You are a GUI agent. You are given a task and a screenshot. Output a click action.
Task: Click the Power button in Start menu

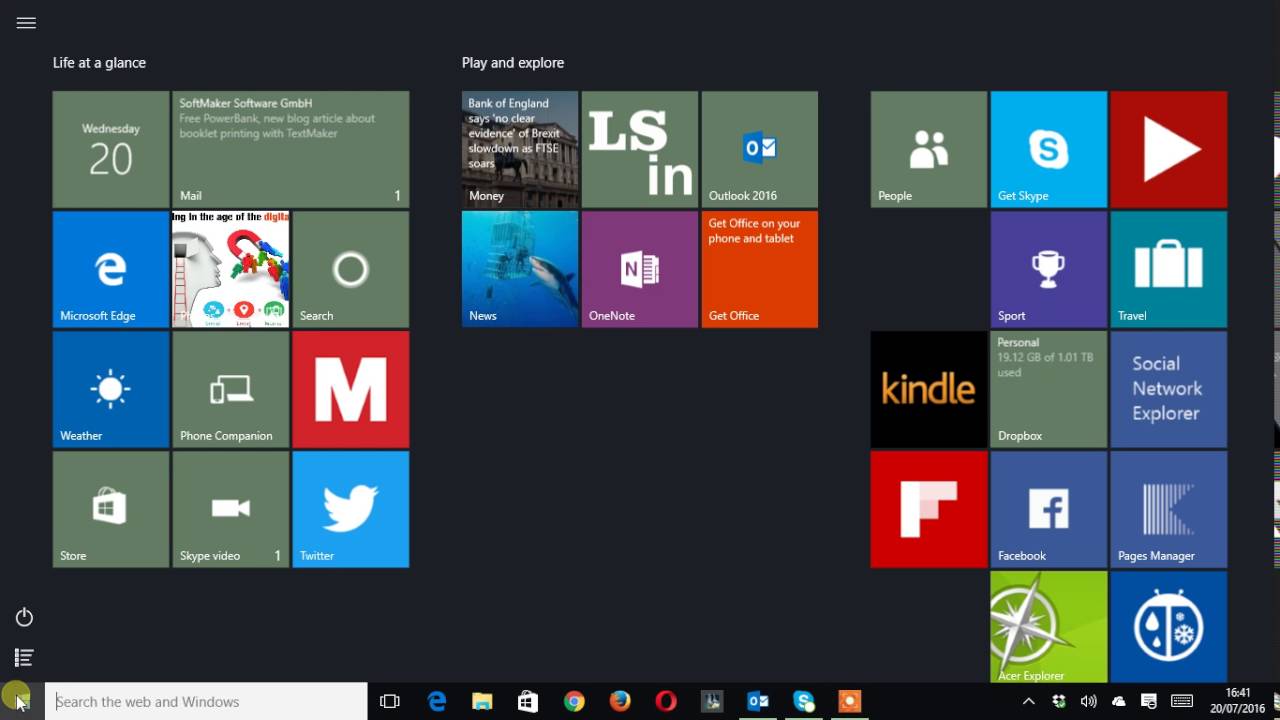click(x=25, y=617)
